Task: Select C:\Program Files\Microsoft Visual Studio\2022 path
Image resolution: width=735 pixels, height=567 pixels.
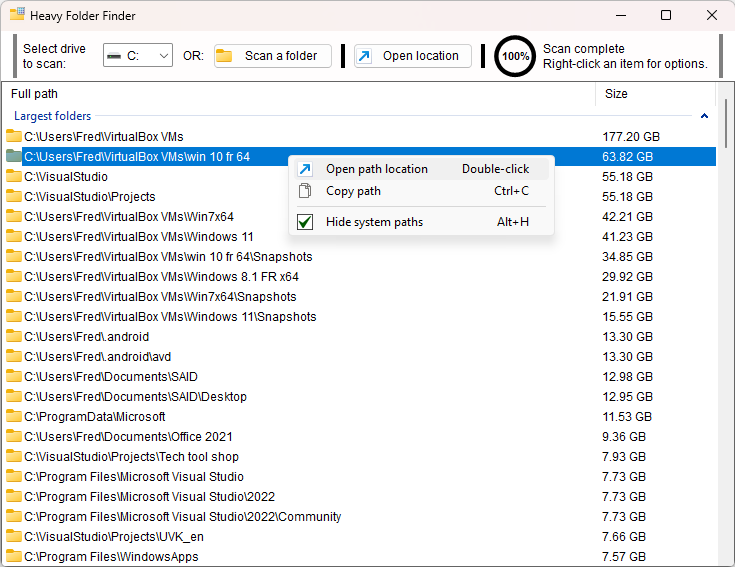Action: point(150,496)
